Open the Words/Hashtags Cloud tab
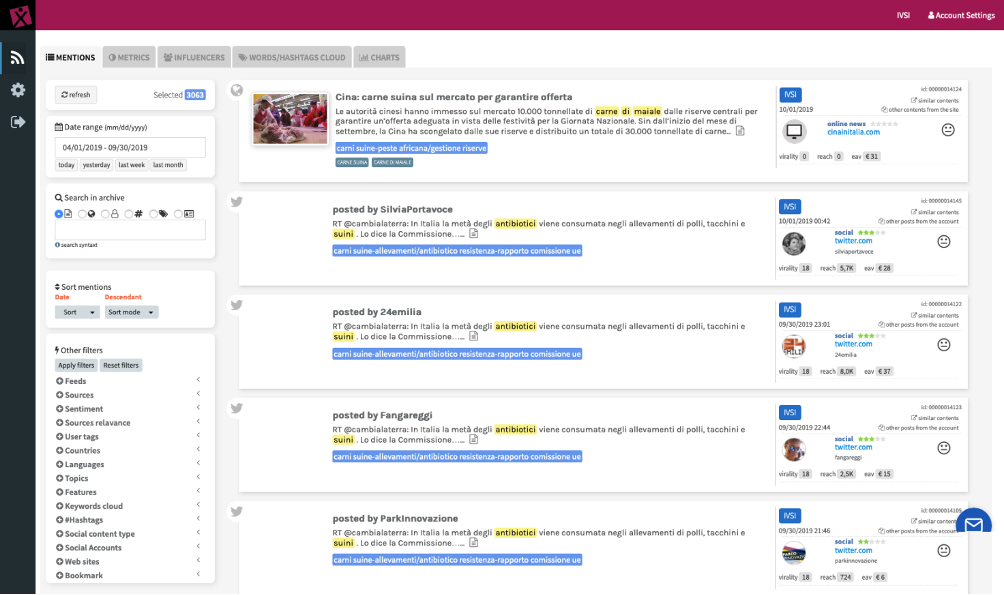 pyautogui.click(x=291, y=58)
